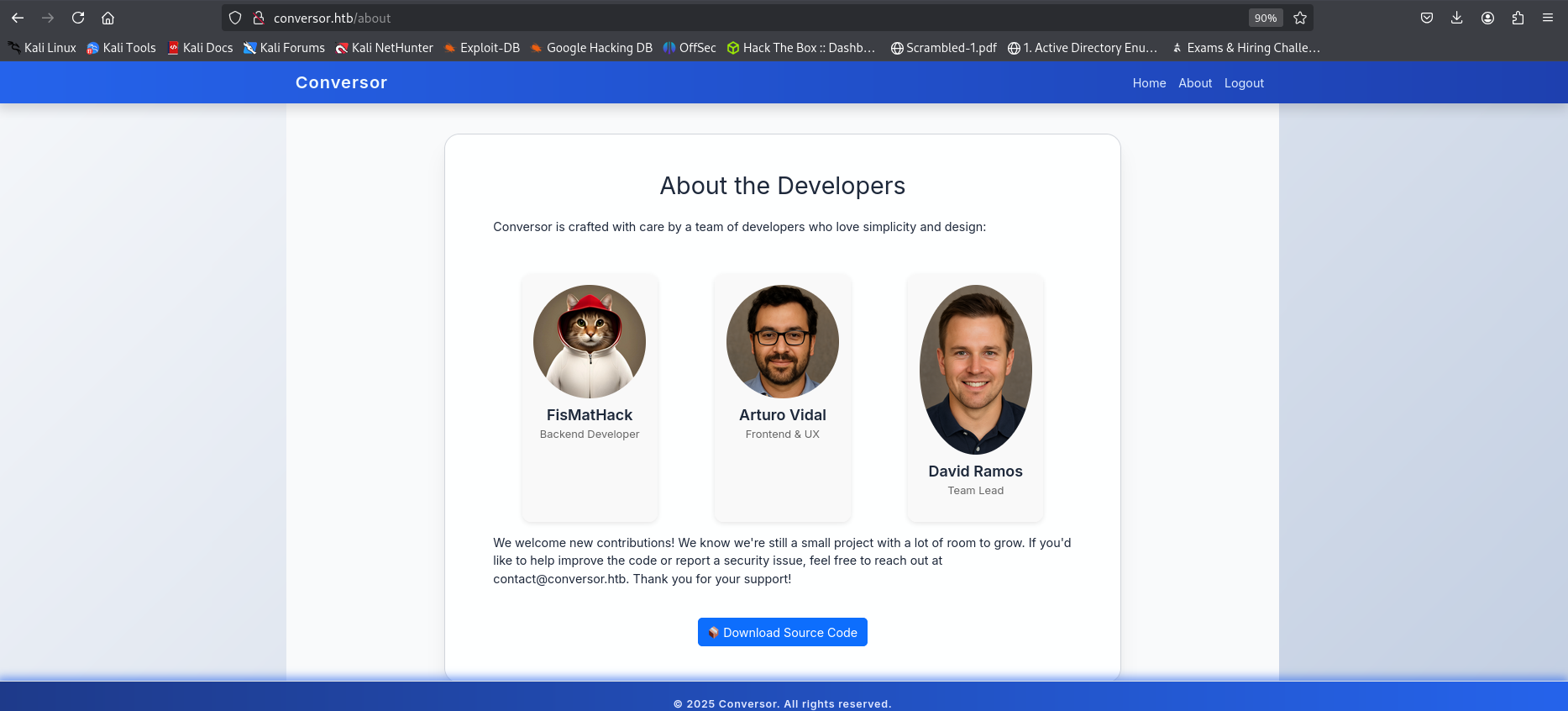Image resolution: width=1568 pixels, height=711 pixels.
Task: Click Download Source Code button
Action: click(x=782, y=632)
